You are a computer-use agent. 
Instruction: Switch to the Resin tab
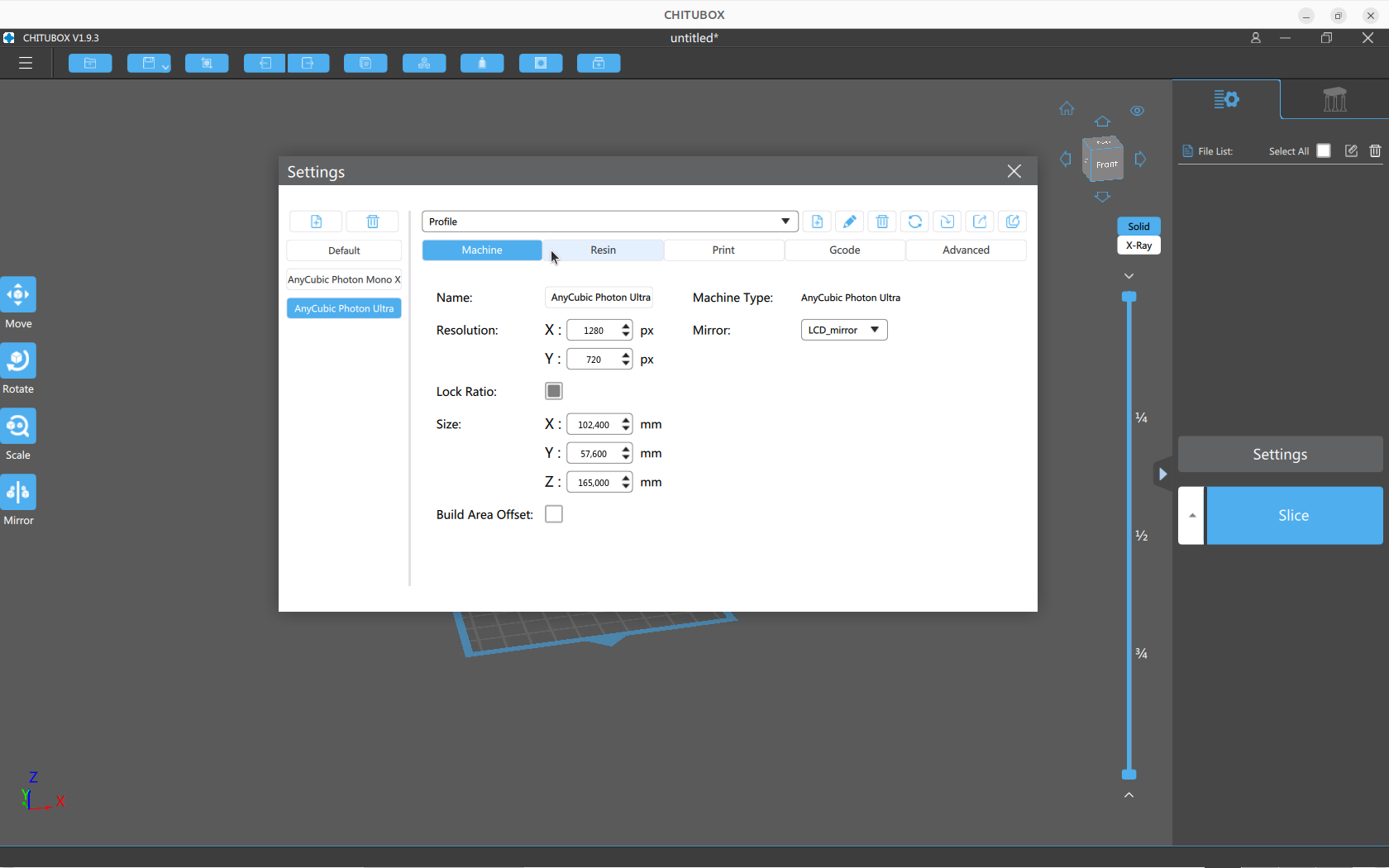[603, 250]
